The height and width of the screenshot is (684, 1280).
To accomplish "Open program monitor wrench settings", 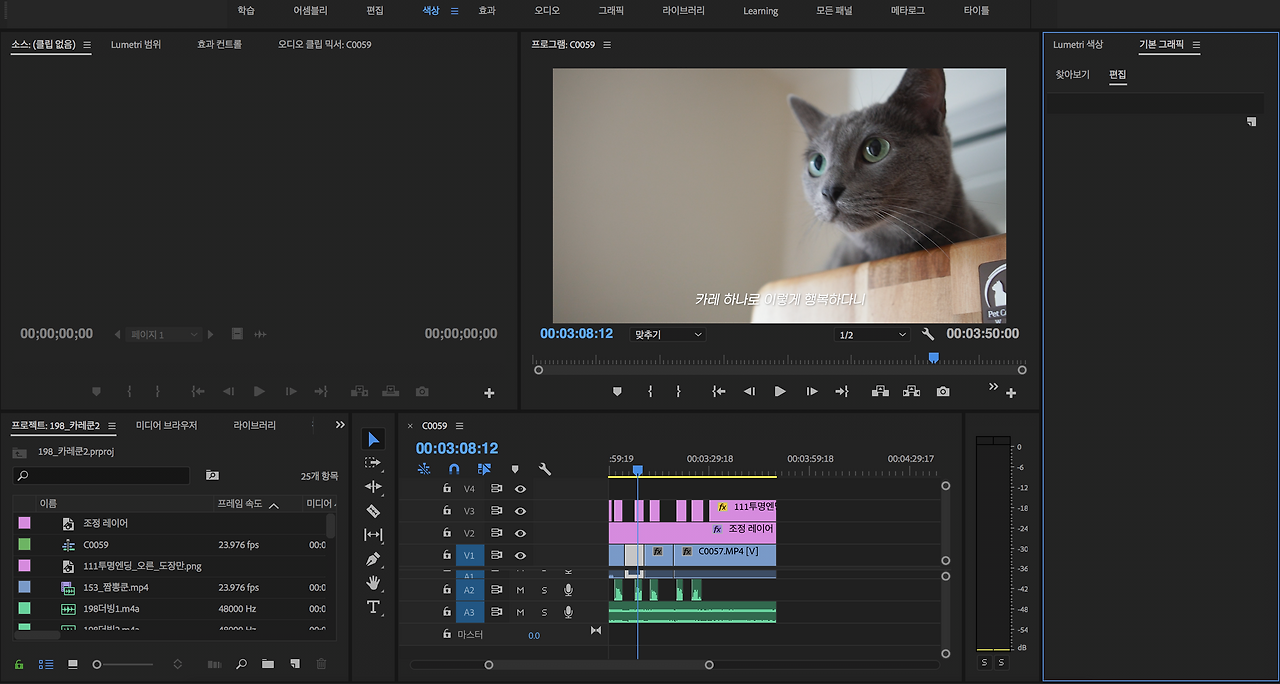I will (x=927, y=334).
